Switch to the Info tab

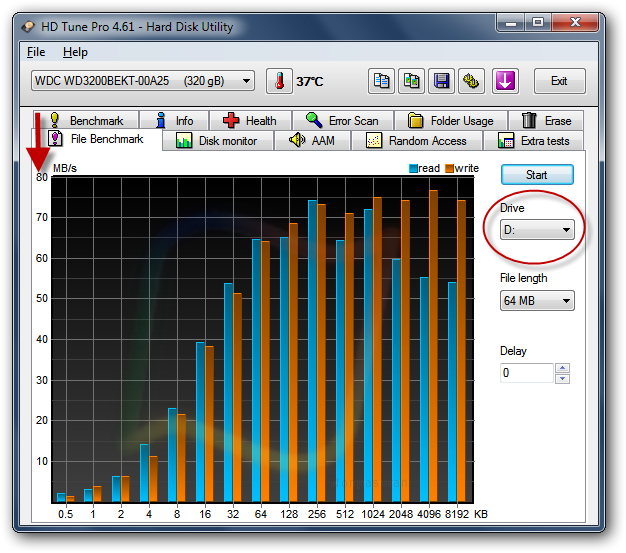174,120
